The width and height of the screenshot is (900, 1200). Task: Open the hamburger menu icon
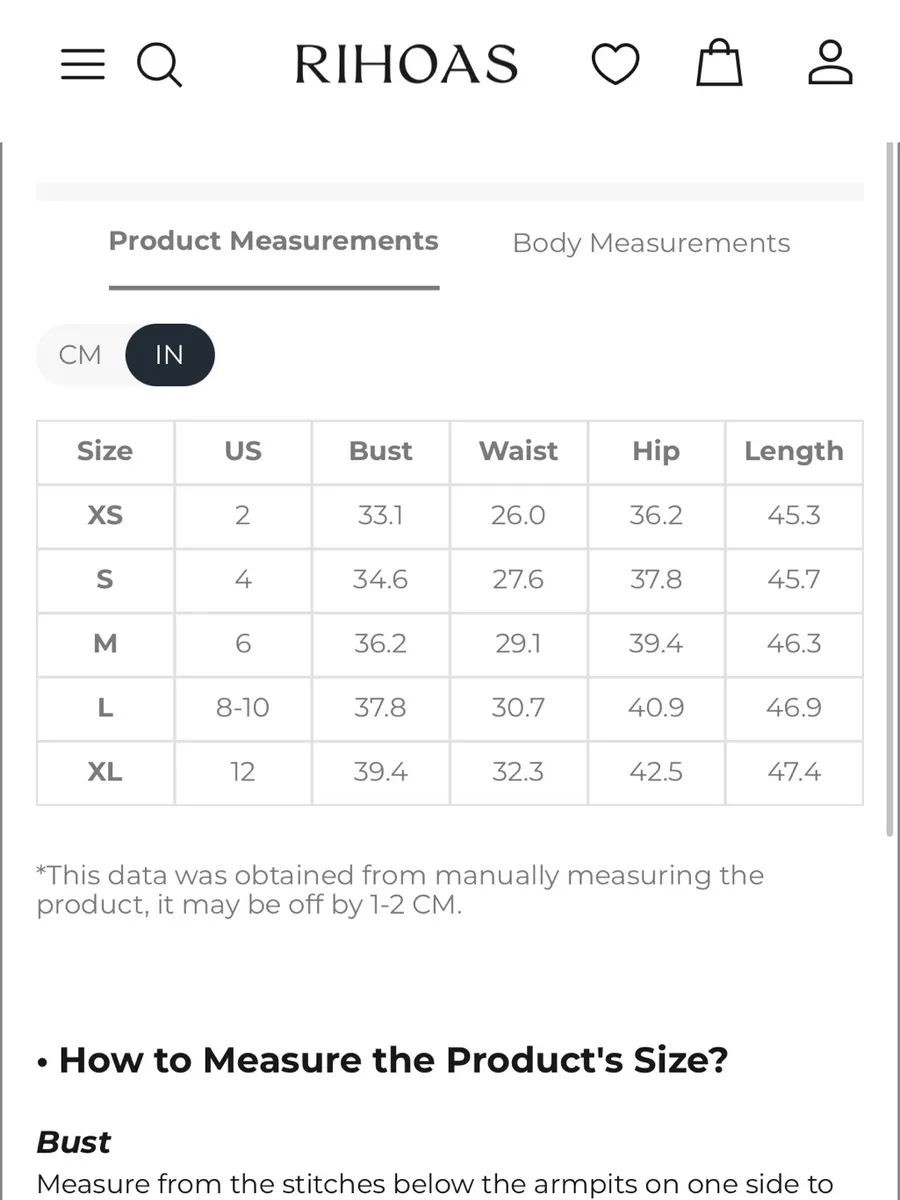click(82, 65)
